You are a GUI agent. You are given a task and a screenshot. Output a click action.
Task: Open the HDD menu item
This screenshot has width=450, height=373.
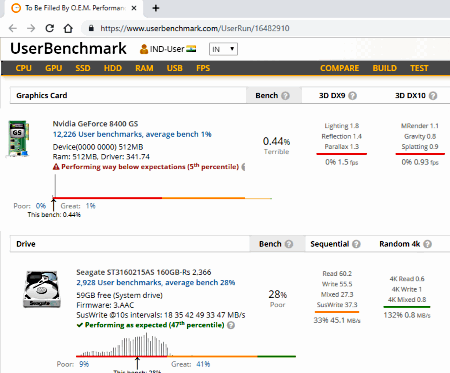[113, 68]
